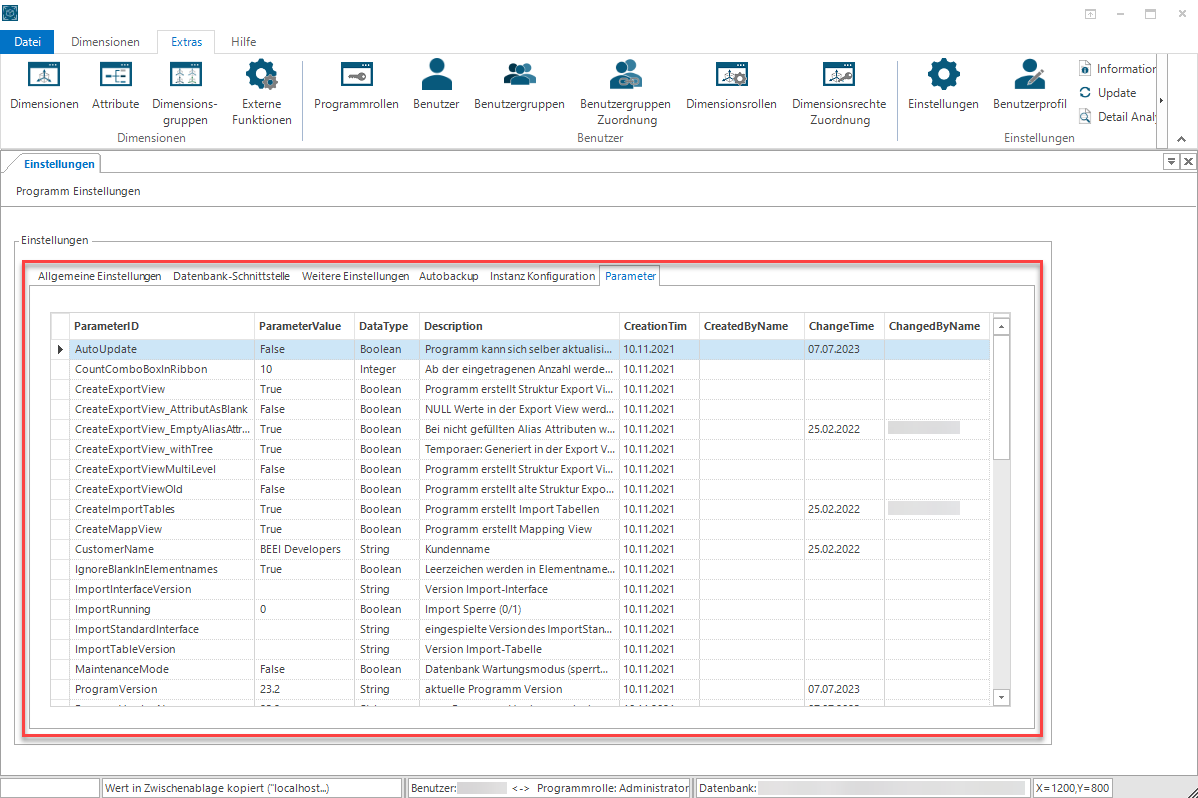Open the Datenbank-Schnittstelle tab
Screen dimensions: 1198x798
click(232, 276)
